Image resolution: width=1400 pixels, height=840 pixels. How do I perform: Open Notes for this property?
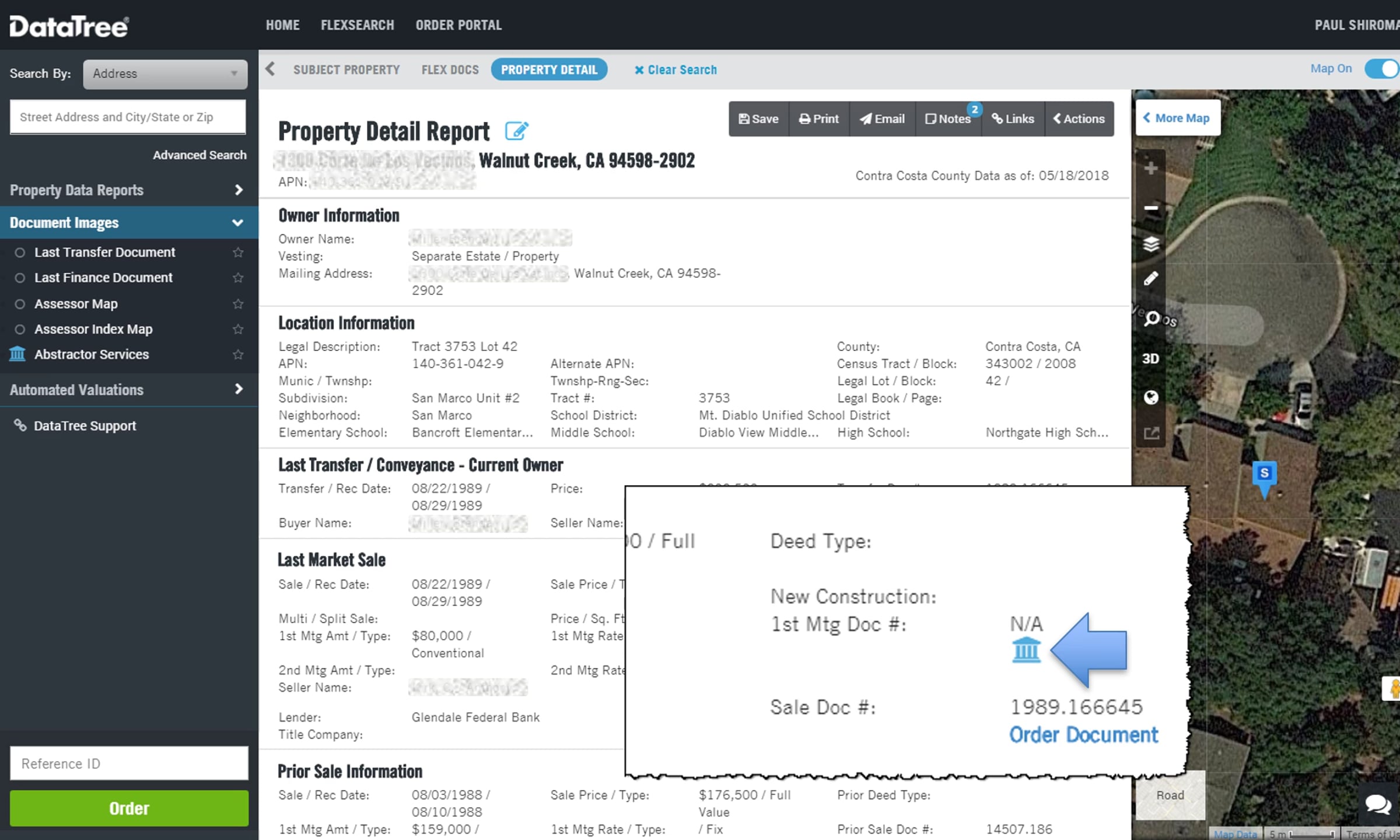click(949, 119)
